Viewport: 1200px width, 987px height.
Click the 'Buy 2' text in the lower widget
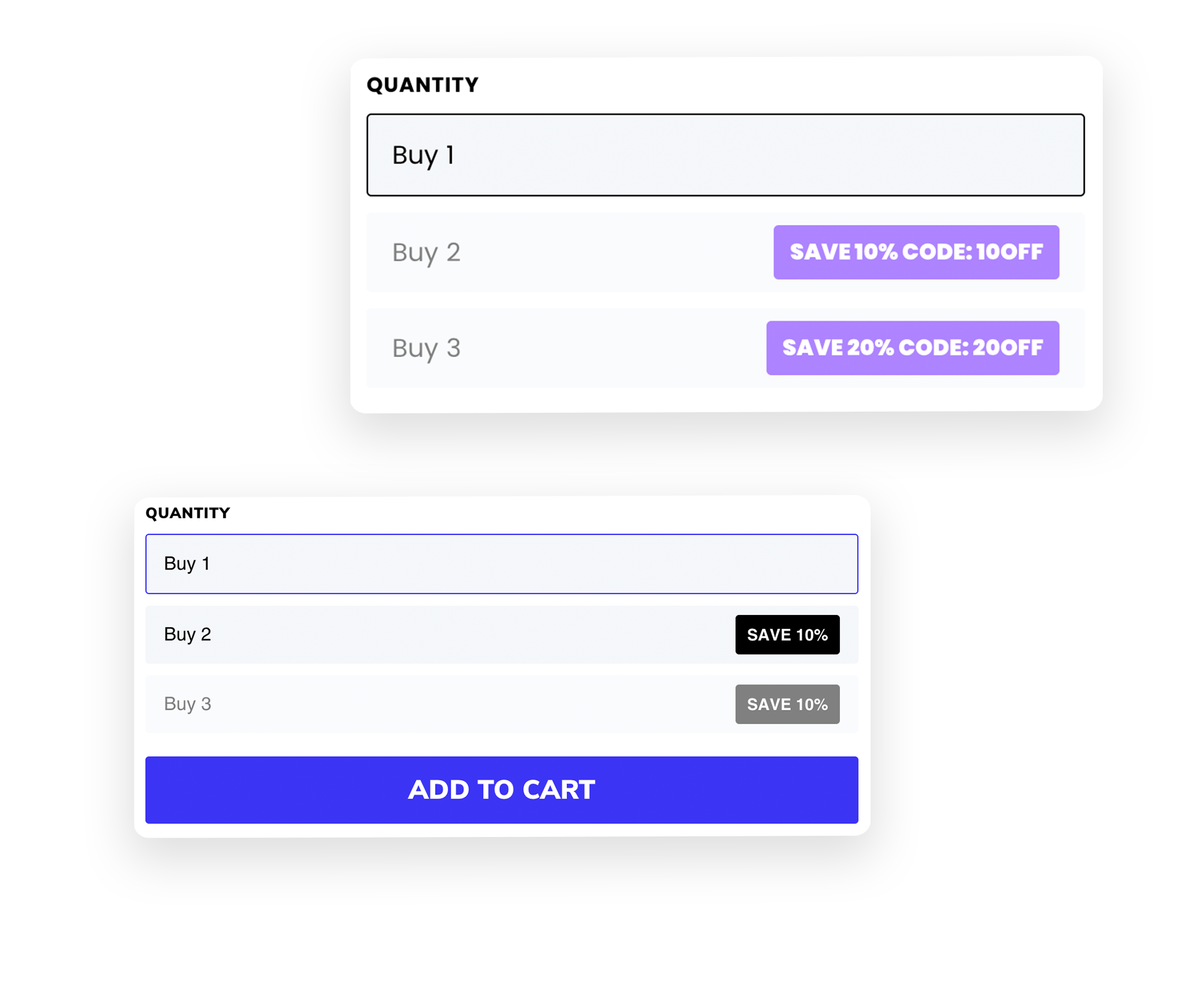point(187,635)
